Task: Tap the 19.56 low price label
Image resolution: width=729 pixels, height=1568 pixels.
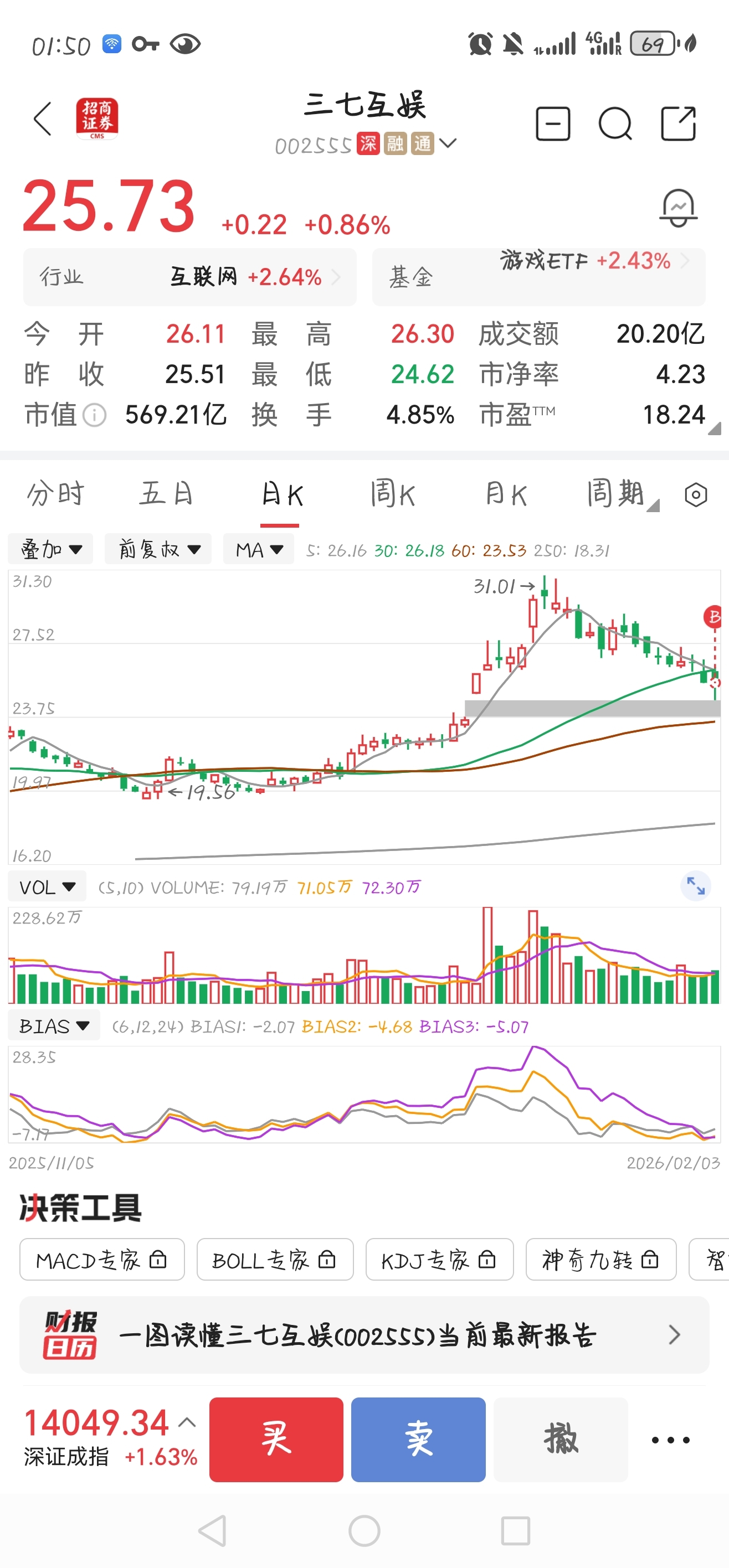Action: click(211, 792)
